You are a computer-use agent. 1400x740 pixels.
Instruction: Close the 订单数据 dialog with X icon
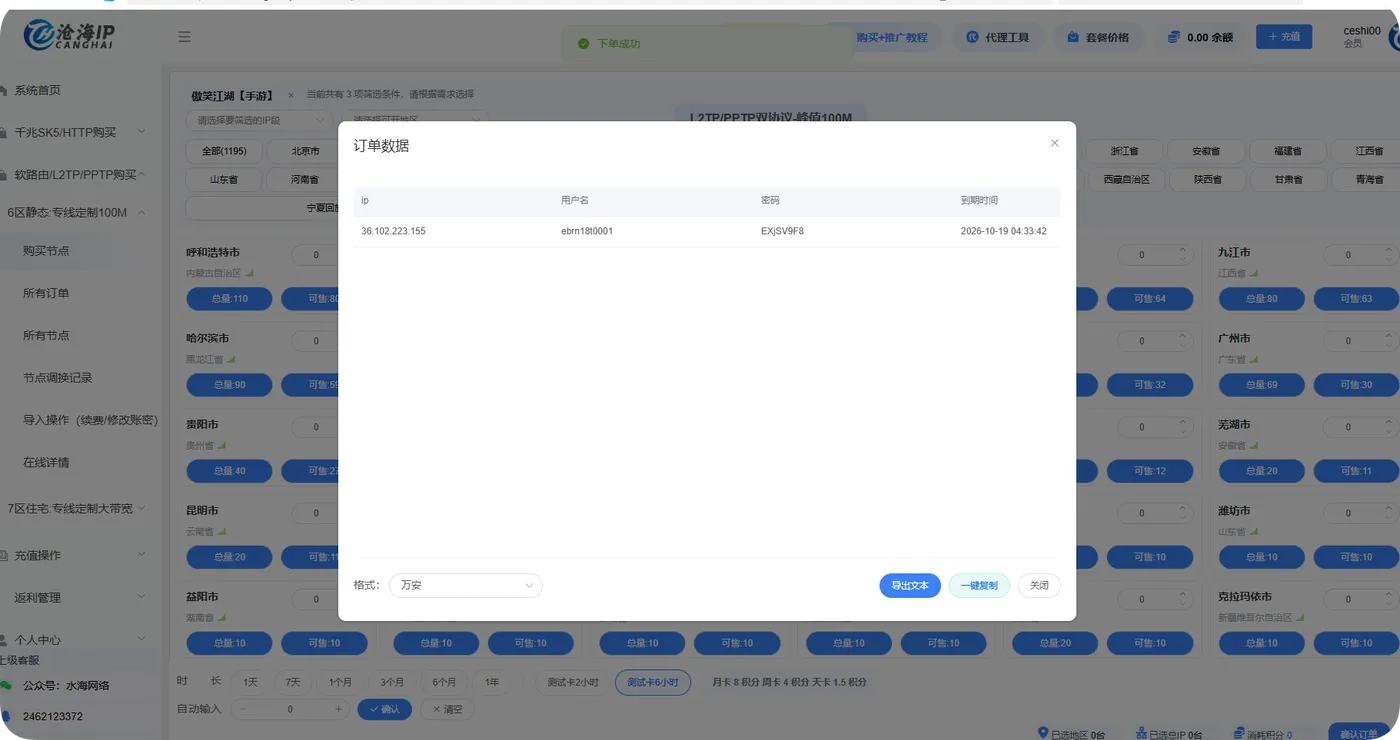[1054, 143]
